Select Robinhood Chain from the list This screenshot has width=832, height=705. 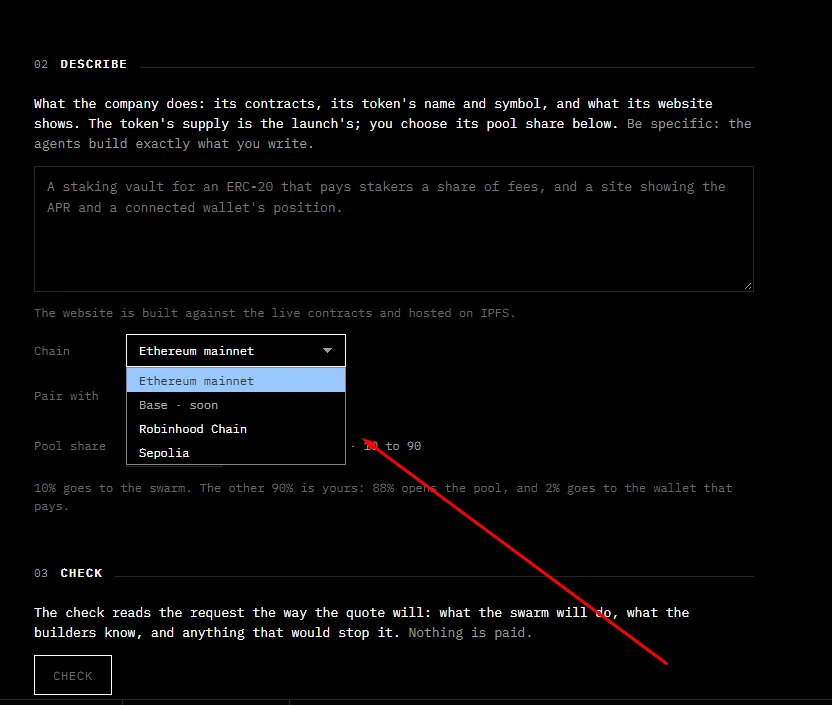click(236, 429)
